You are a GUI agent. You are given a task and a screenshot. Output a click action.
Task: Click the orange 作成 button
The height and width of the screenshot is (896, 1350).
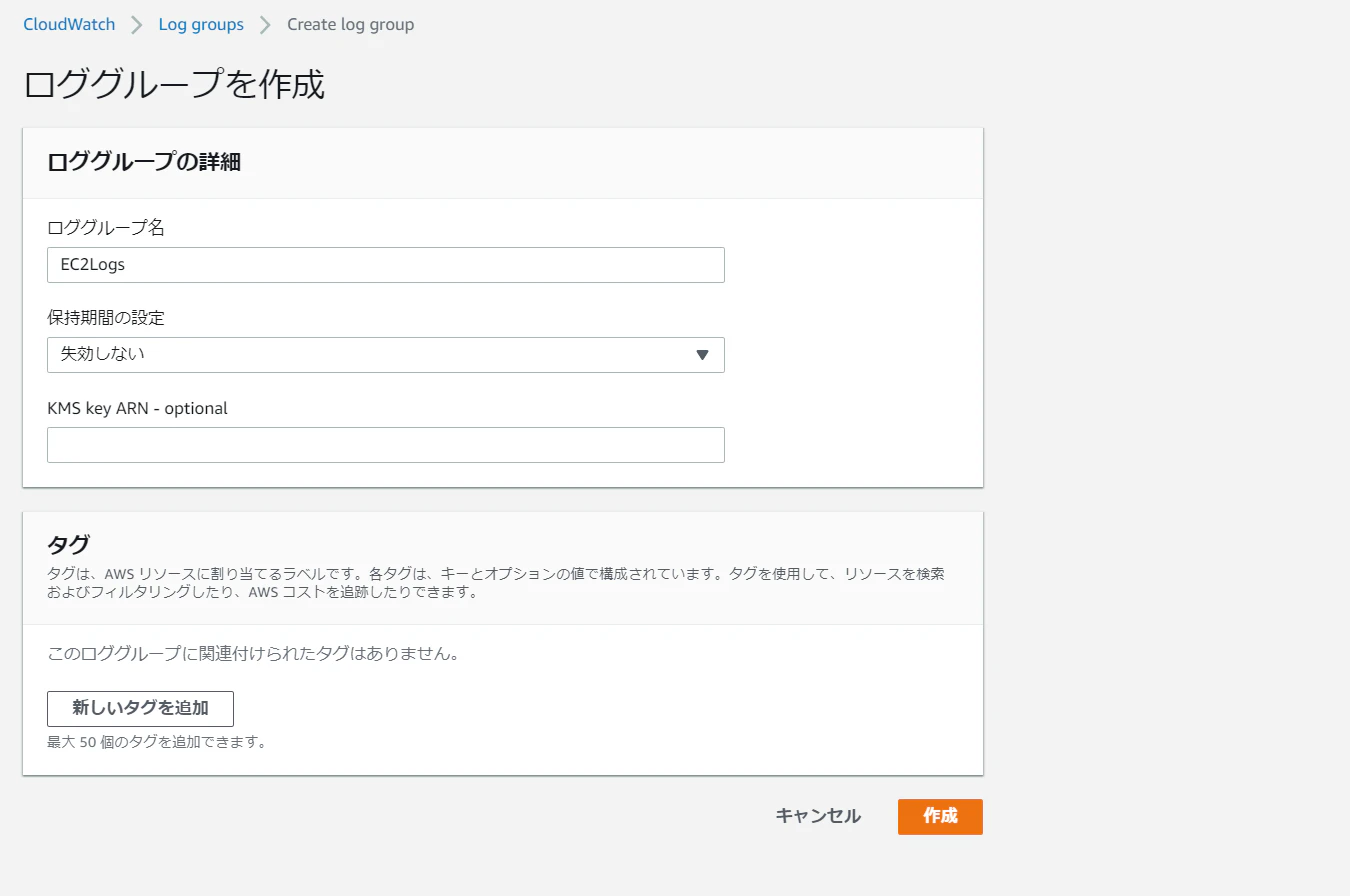tap(940, 816)
